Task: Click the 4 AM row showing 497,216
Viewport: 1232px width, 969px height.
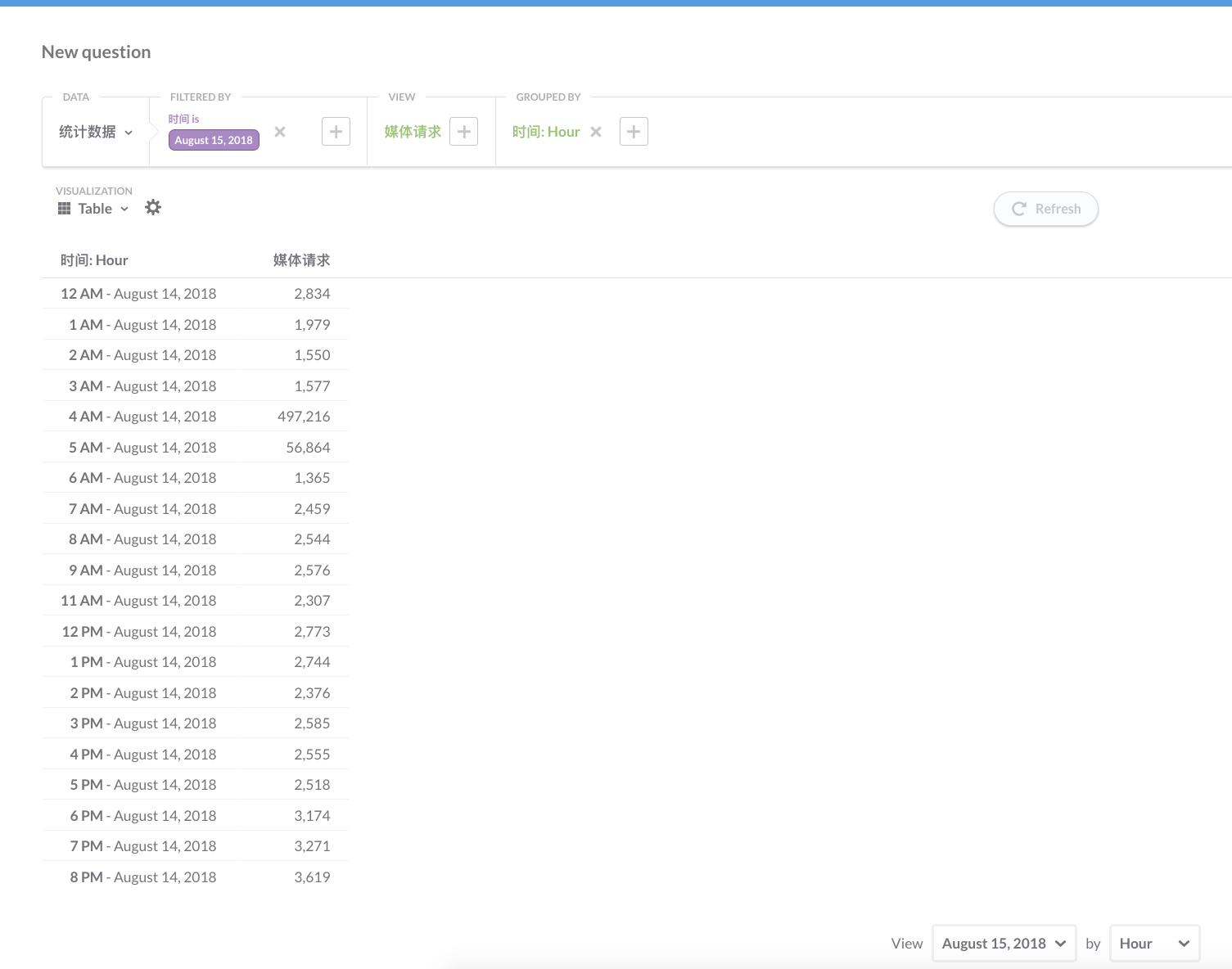Action: [195, 416]
